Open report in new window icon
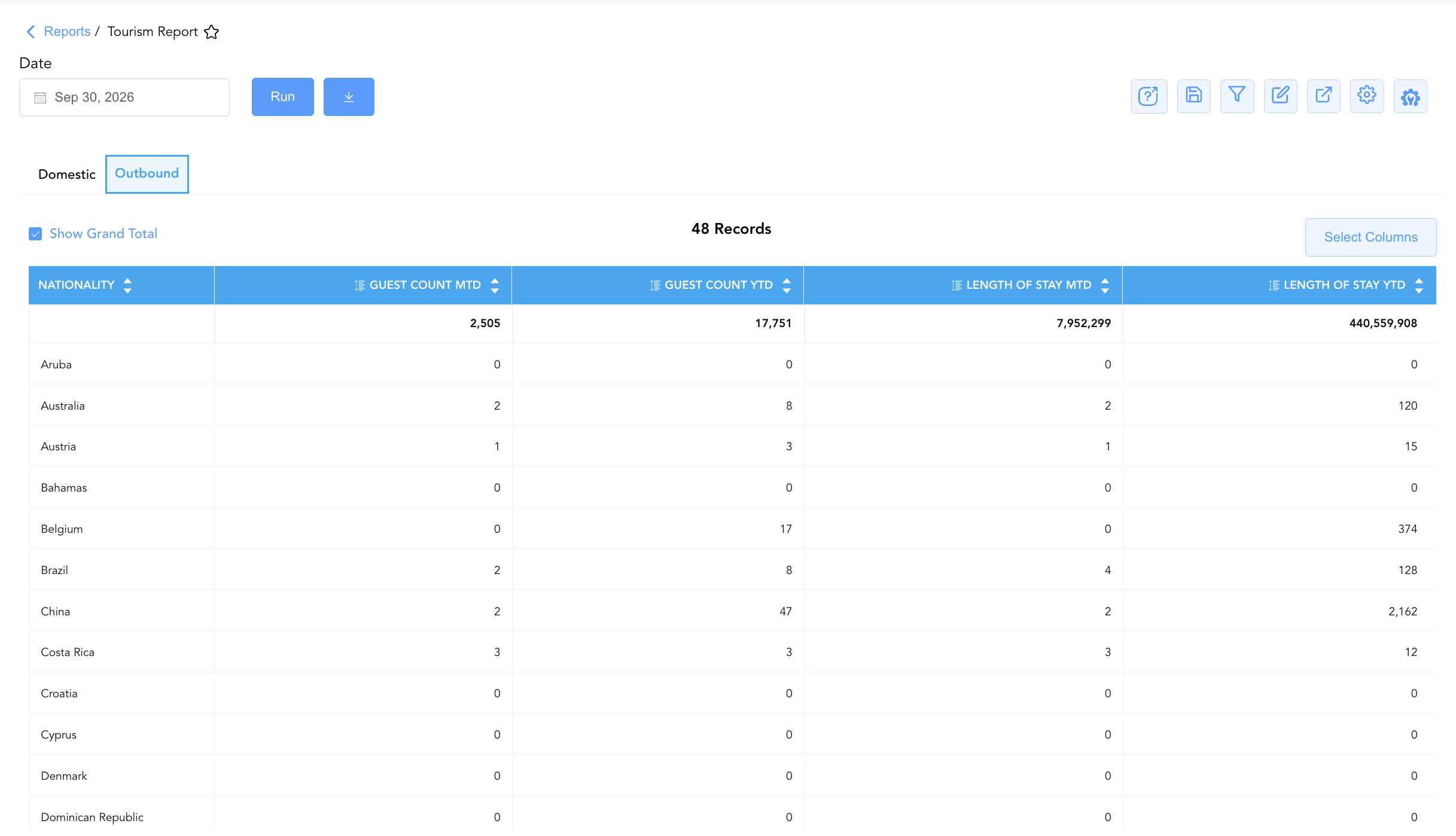This screenshot has height=836, width=1456. (1323, 96)
